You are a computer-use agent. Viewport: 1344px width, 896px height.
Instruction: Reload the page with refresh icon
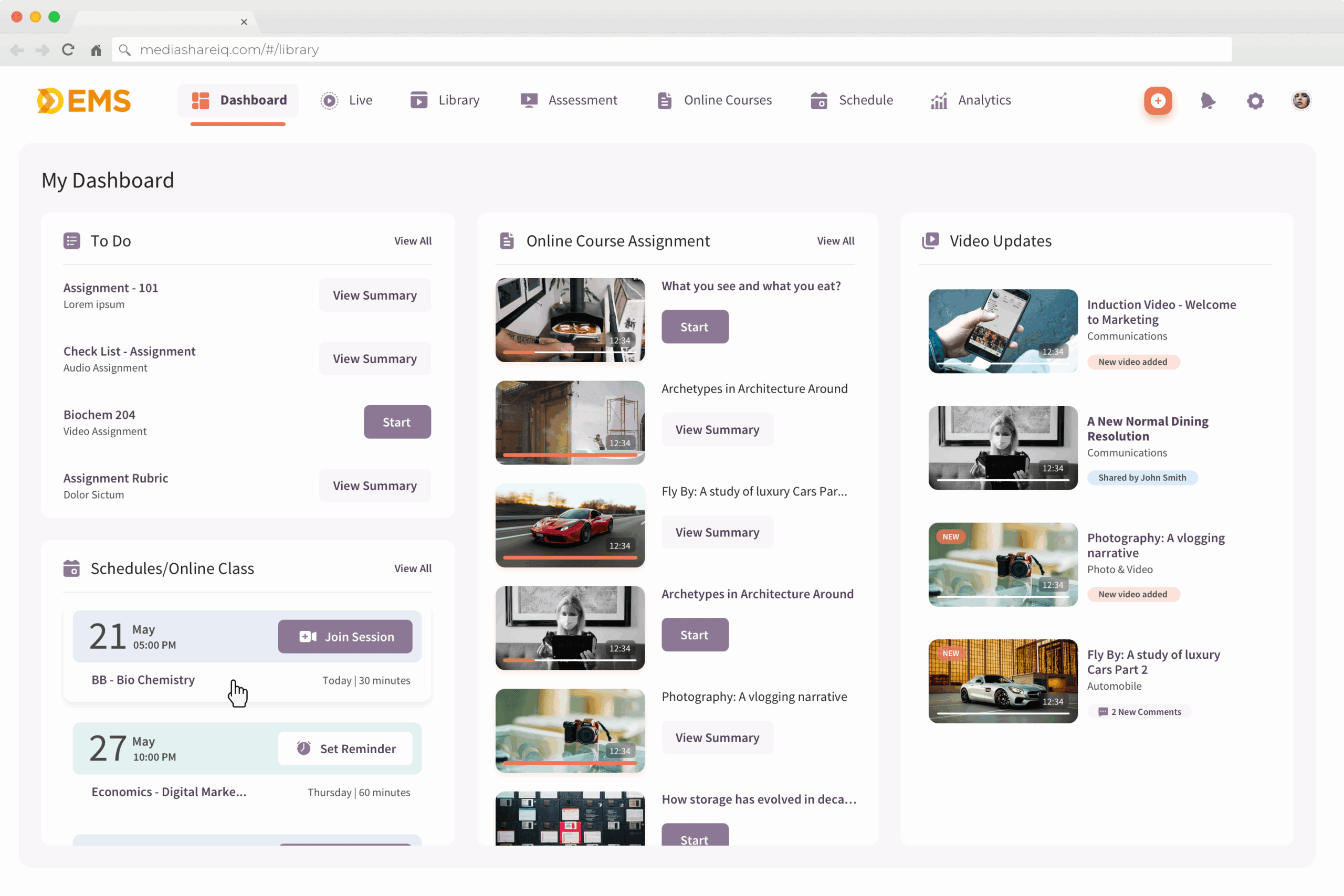(x=68, y=50)
